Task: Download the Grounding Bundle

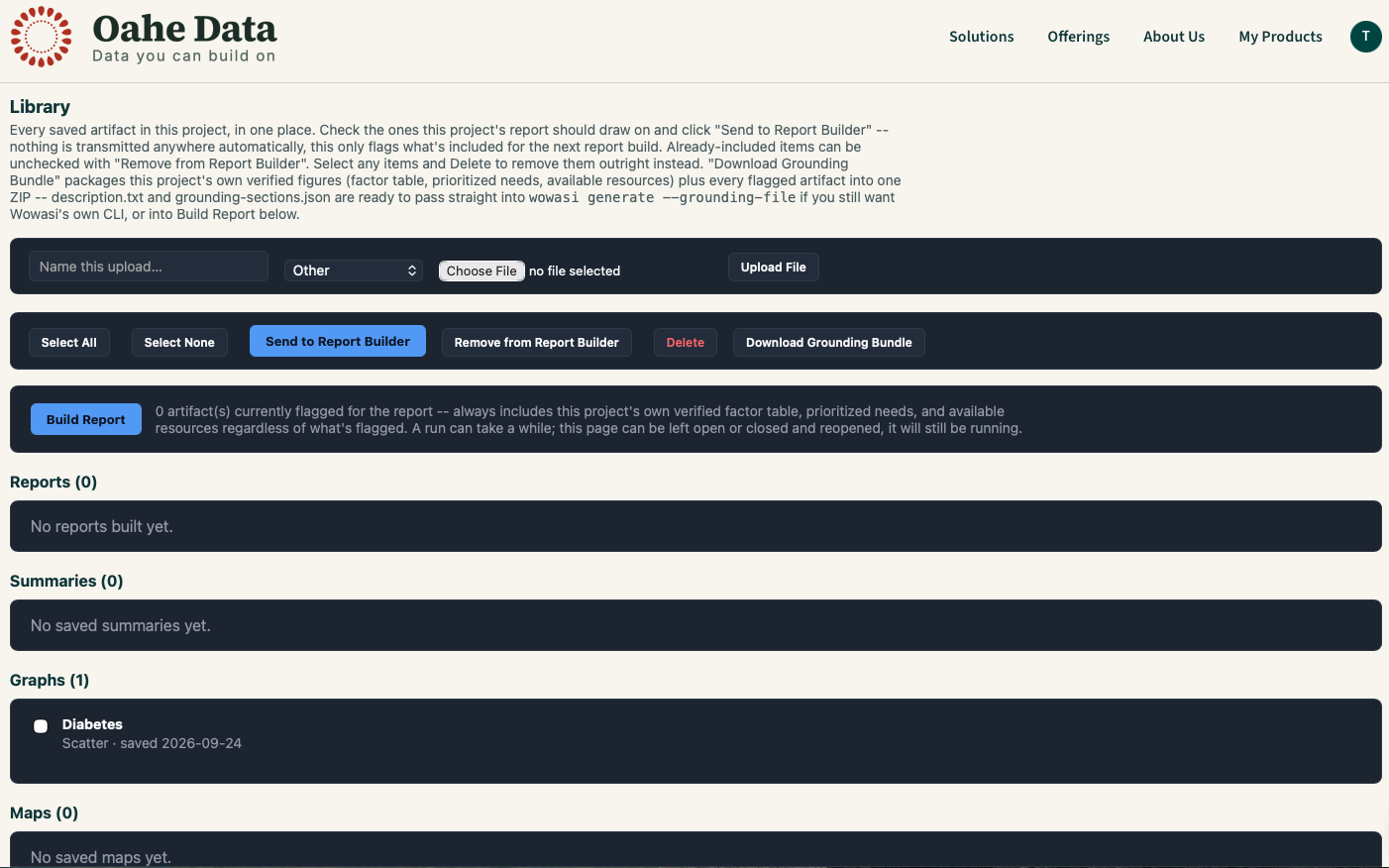Action: (x=829, y=342)
